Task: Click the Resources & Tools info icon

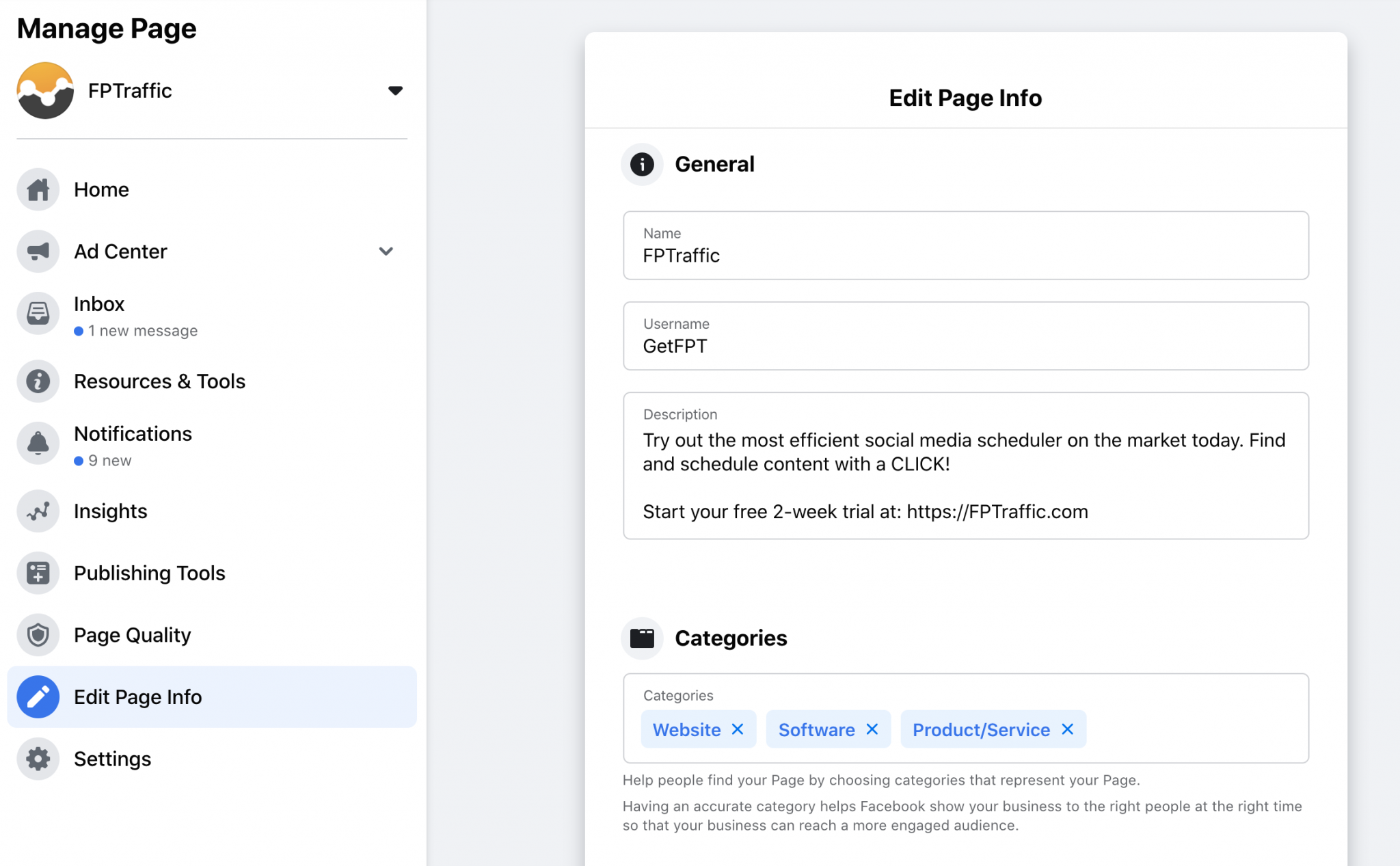Action: click(x=38, y=381)
